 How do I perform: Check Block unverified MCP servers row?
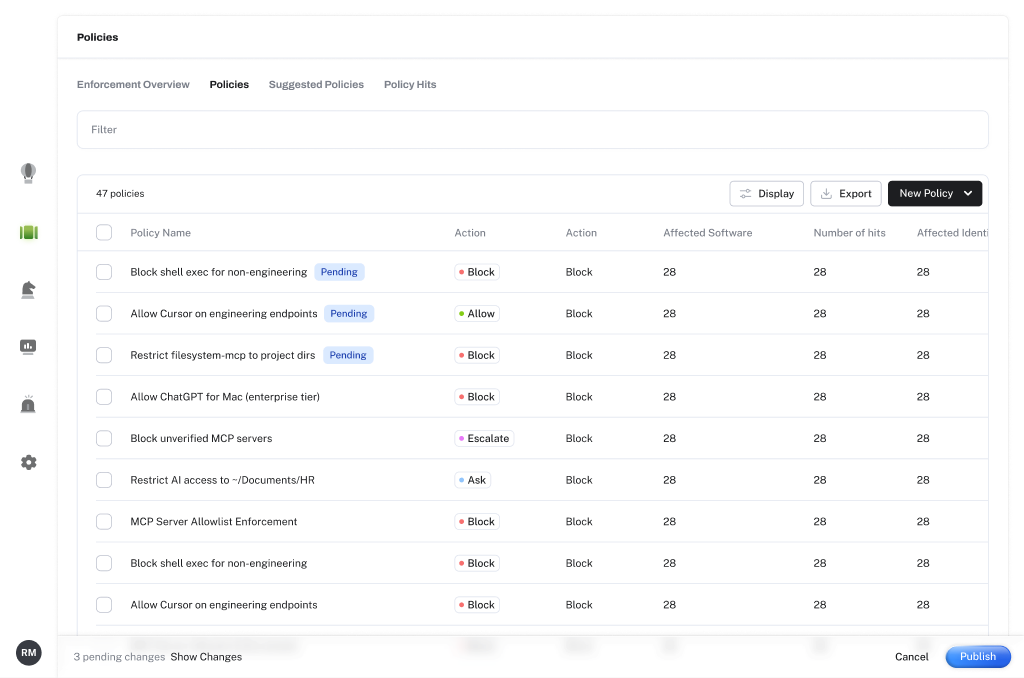104,438
